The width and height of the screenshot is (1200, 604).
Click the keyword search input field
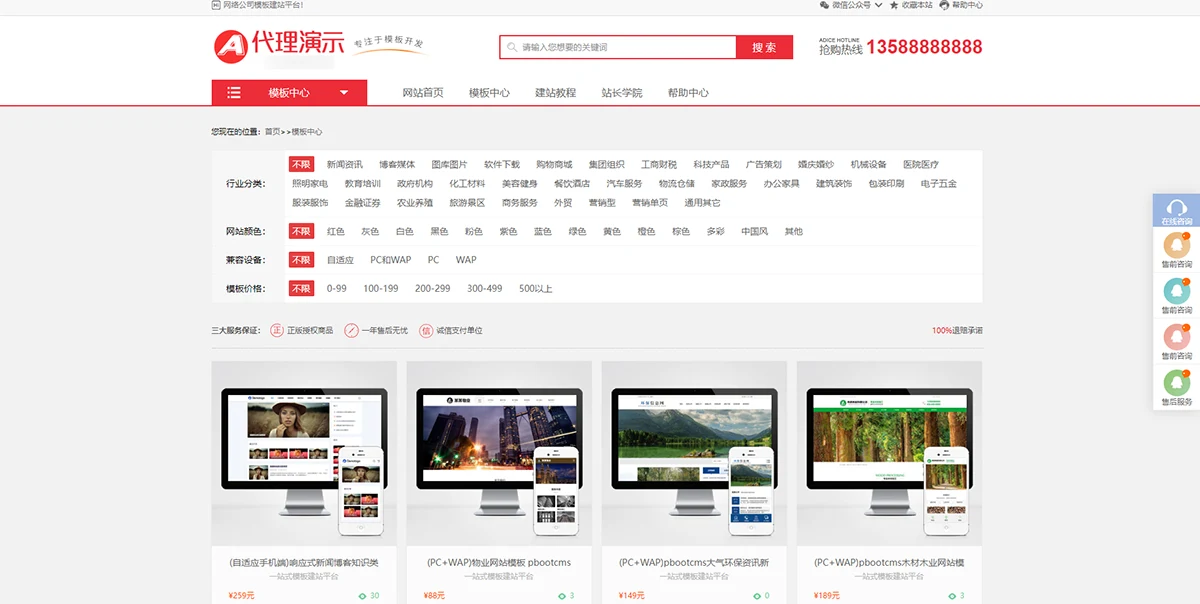(620, 47)
